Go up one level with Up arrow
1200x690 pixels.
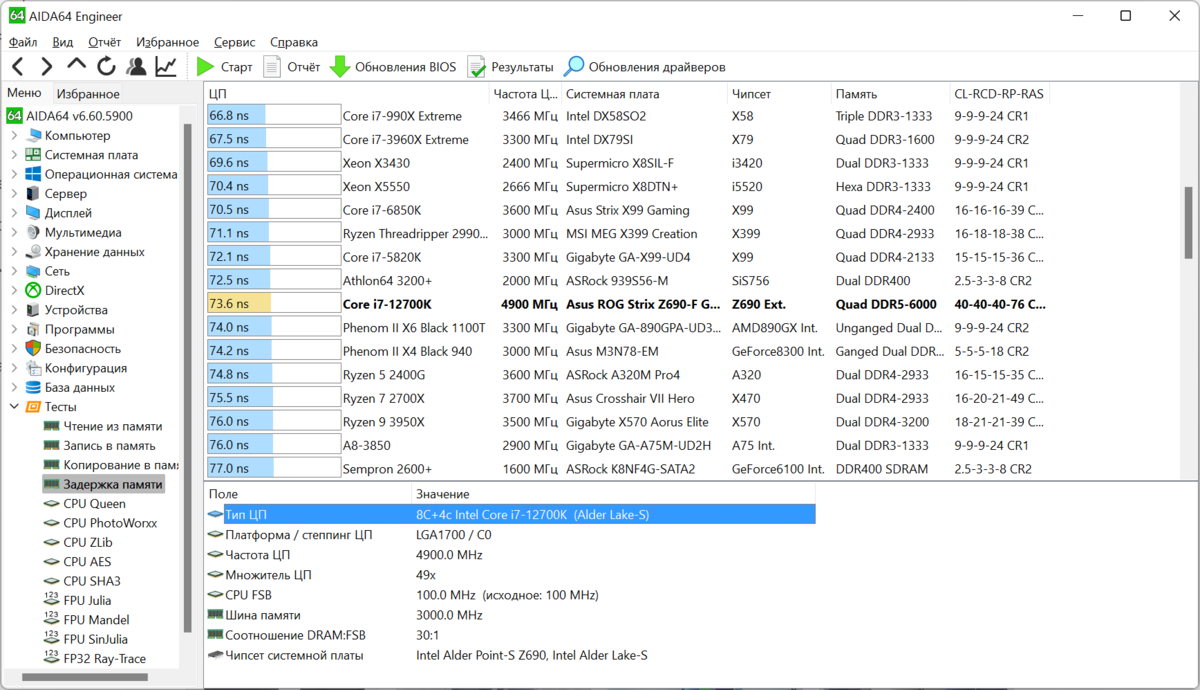point(76,66)
